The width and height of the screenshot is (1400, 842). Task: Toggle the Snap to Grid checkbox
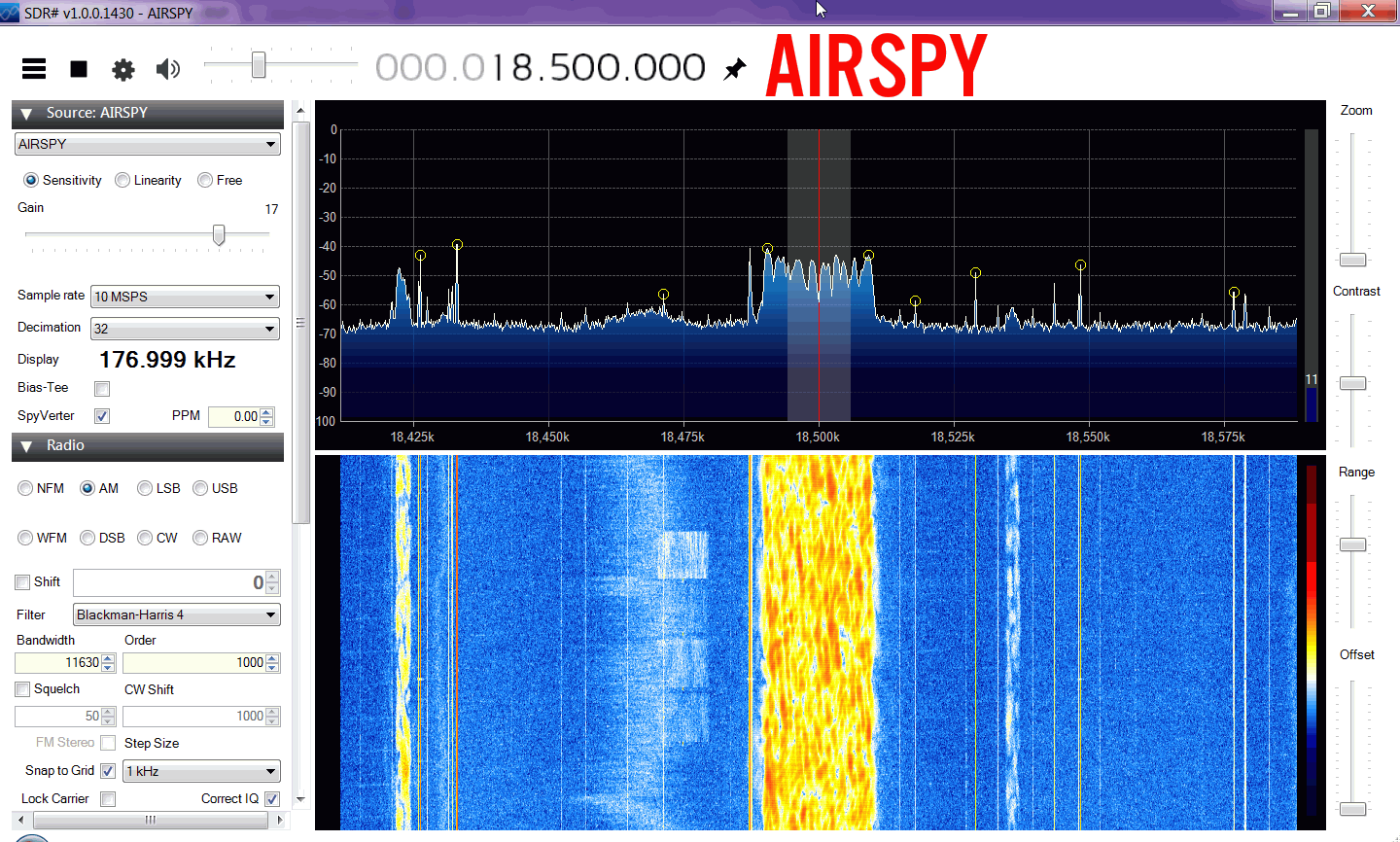tap(108, 771)
